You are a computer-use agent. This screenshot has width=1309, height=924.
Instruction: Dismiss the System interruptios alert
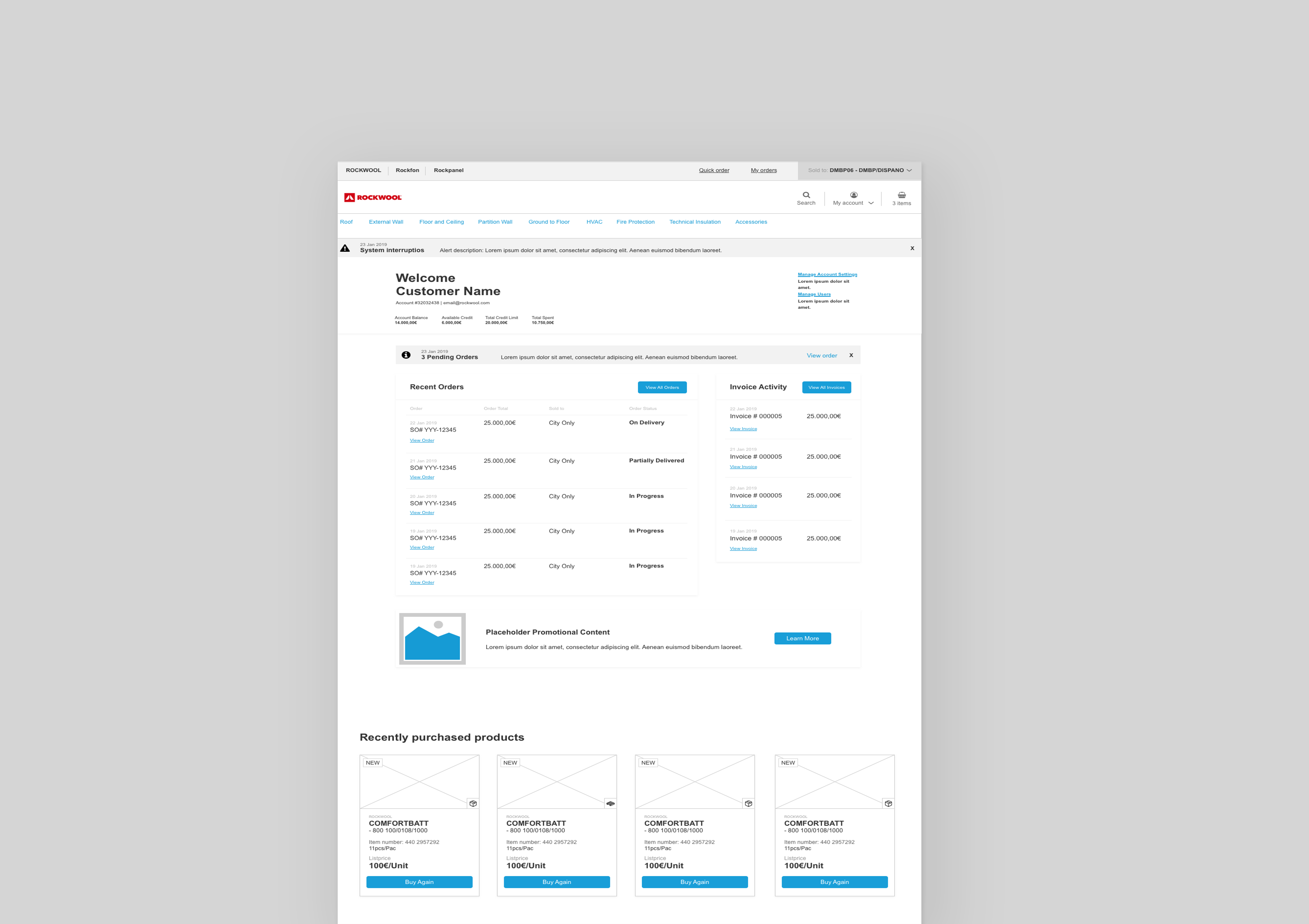pyautogui.click(x=912, y=248)
